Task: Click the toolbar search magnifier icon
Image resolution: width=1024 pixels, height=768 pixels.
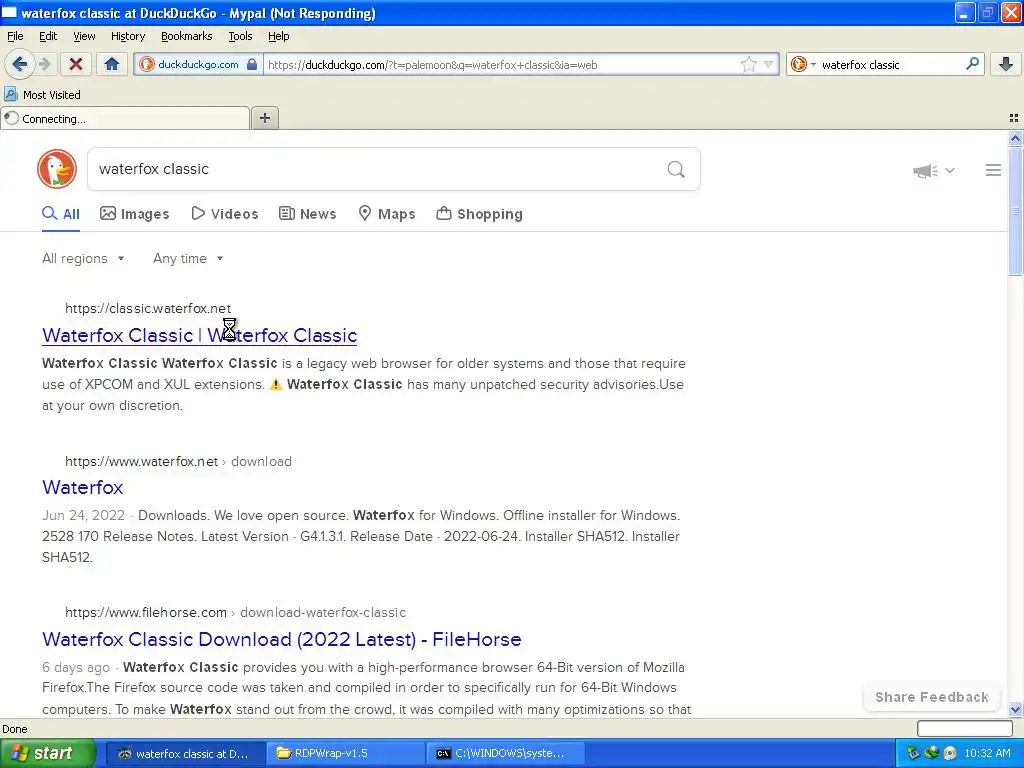Action: (x=972, y=64)
